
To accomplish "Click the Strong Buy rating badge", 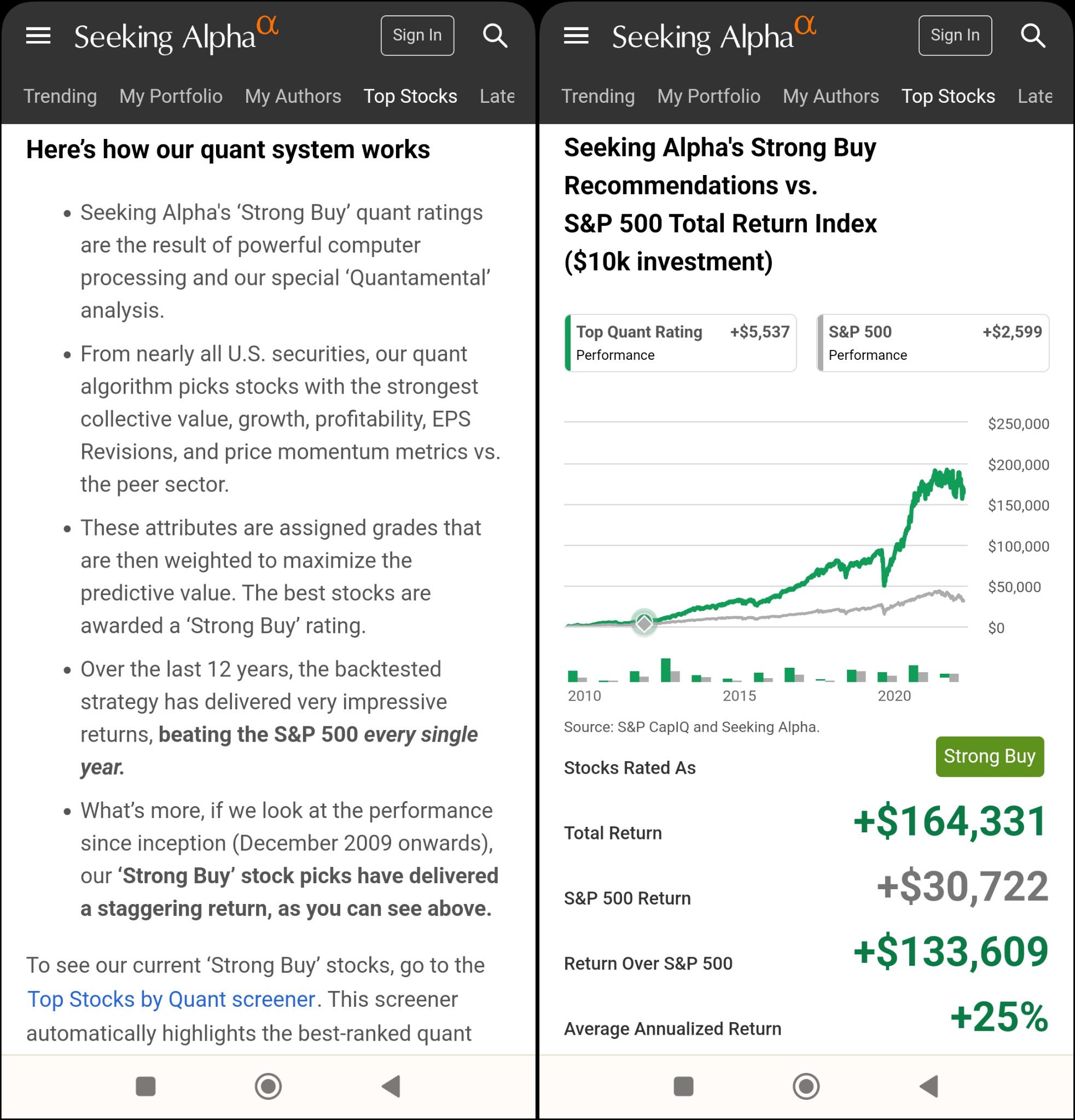I will pyautogui.click(x=989, y=756).
